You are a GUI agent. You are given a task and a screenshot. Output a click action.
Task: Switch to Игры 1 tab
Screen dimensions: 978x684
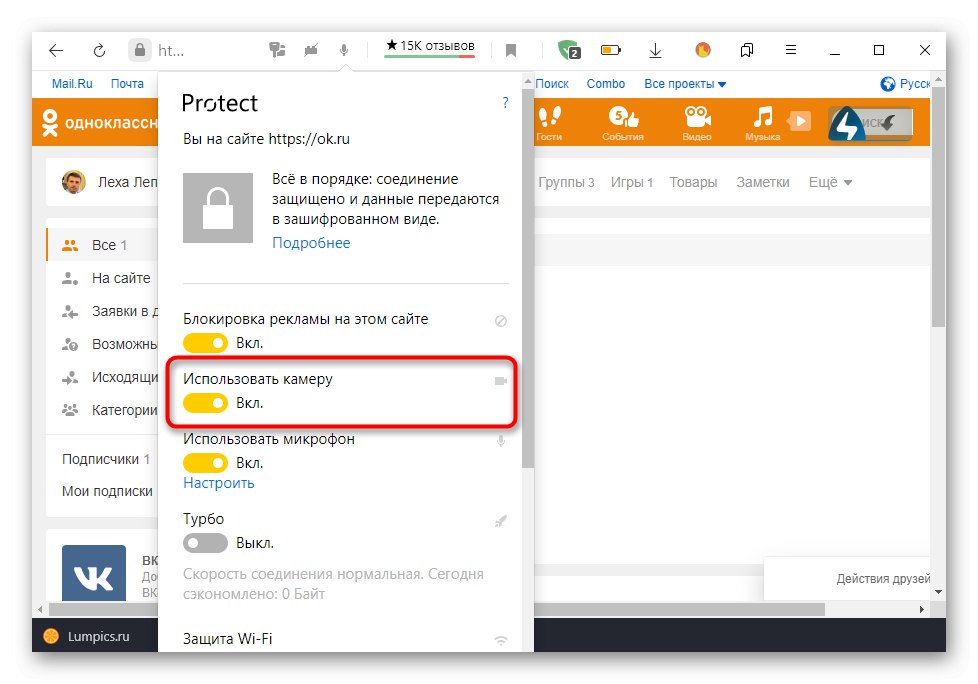[x=631, y=183]
